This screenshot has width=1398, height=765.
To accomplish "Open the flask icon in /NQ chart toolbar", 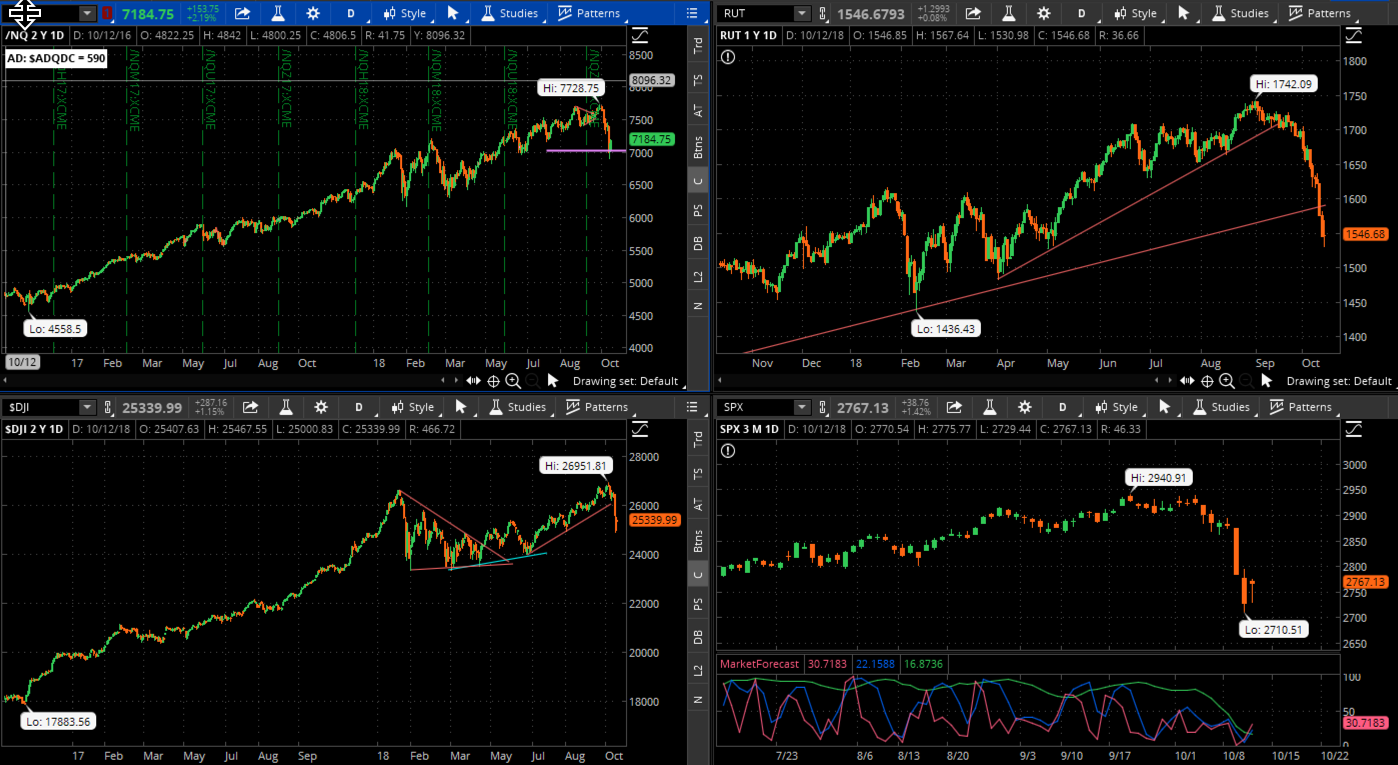I will (x=278, y=14).
